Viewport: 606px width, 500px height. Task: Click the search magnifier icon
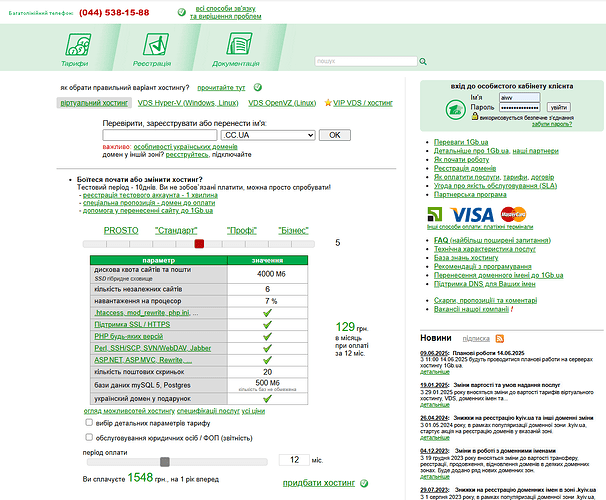tap(423, 61)
